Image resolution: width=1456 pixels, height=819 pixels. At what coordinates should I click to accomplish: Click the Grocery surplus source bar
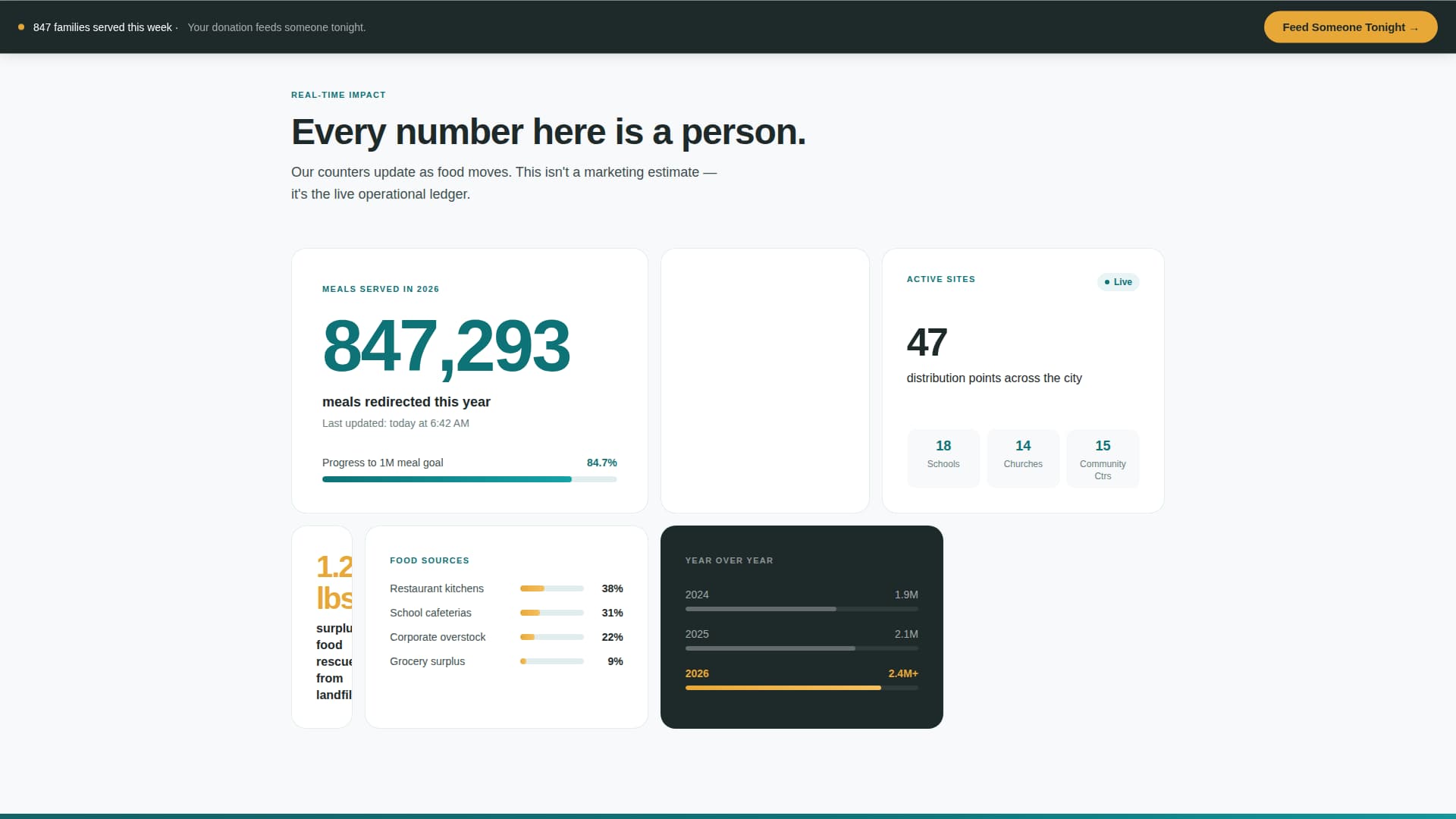[551, 661]
